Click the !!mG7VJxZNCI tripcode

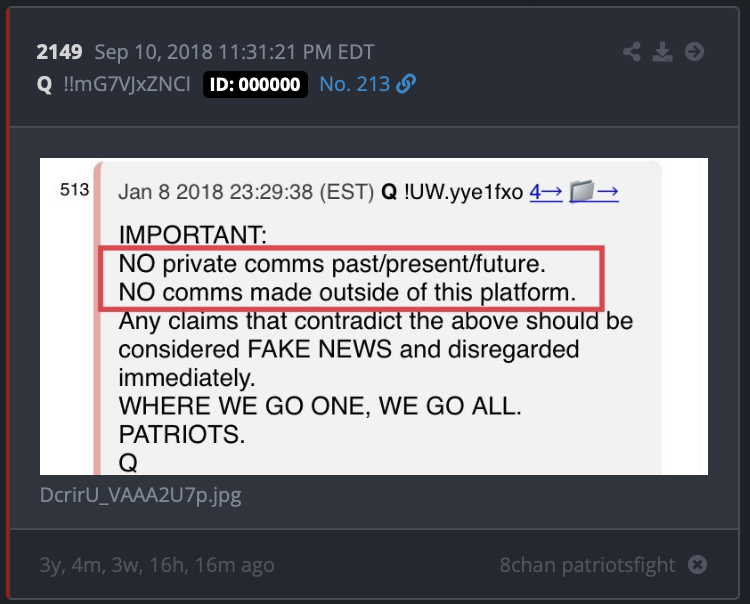coord(127,84)
